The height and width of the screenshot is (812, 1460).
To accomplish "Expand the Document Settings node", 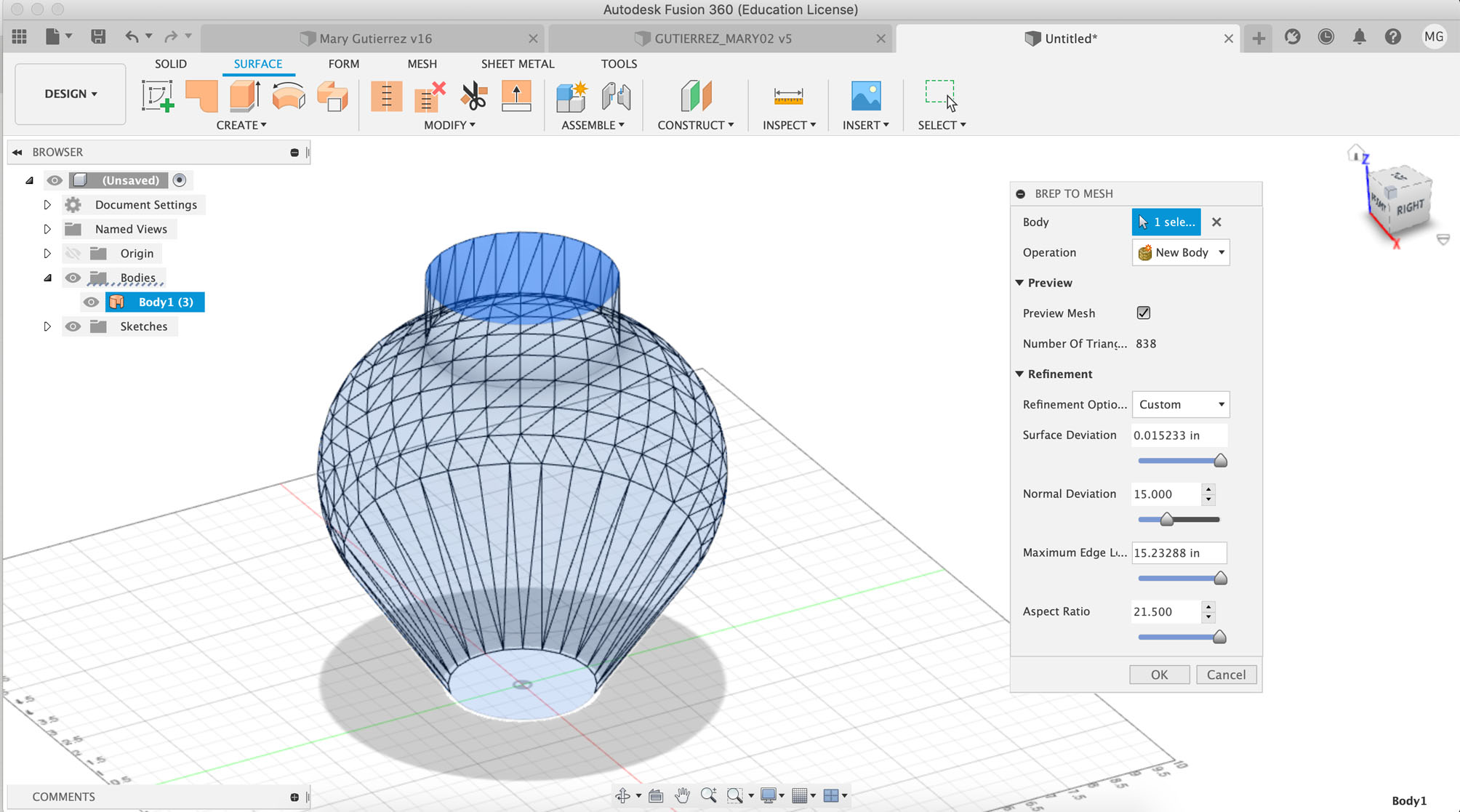I will pyautogui.click(x=47, y=205).
